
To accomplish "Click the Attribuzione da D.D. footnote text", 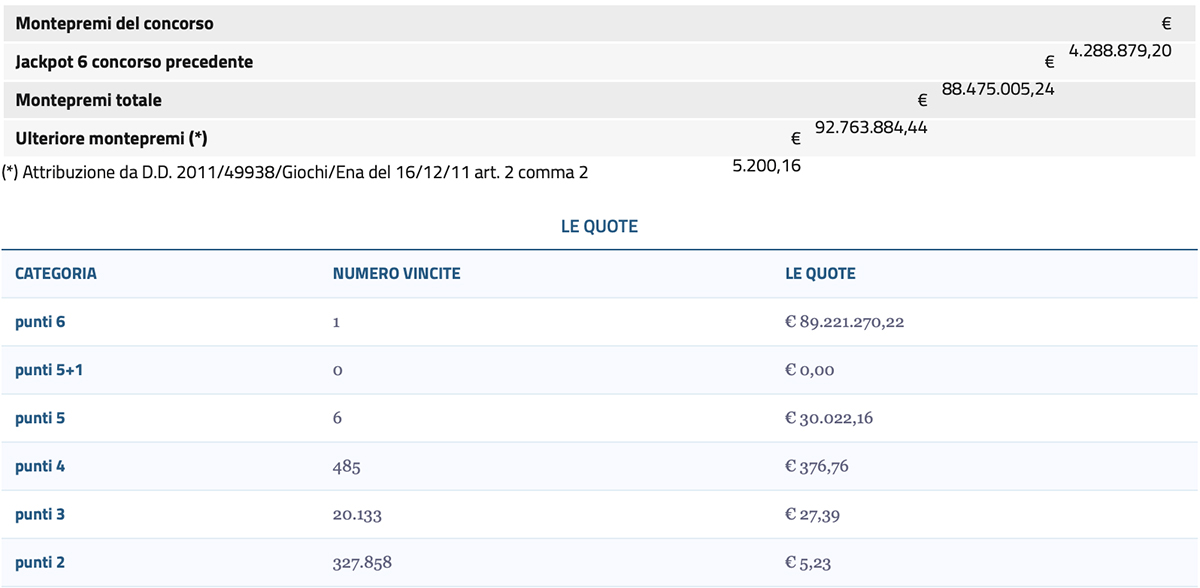I will [x=295, y=172].
